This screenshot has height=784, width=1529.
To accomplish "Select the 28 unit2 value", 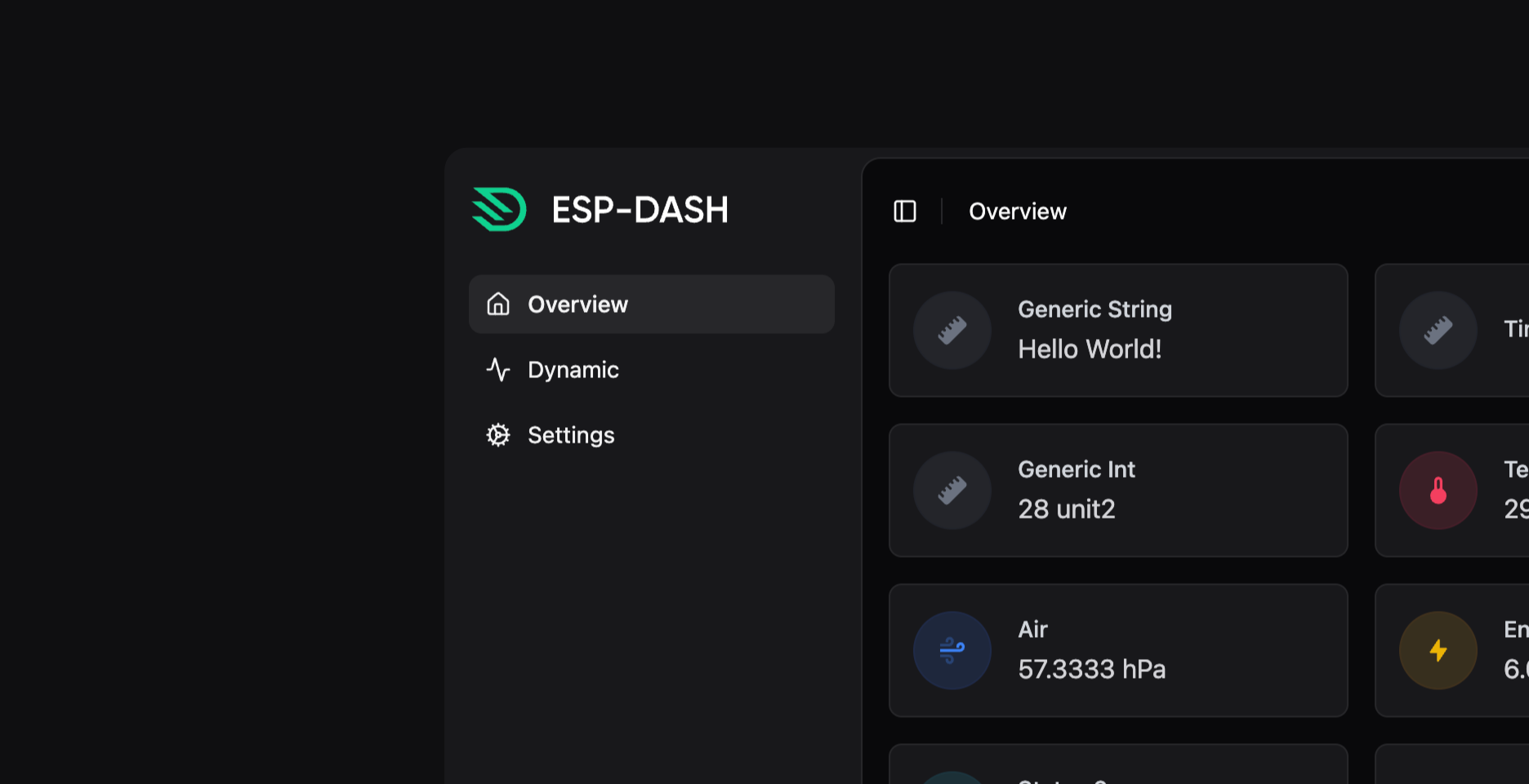I will point(1066,510).
